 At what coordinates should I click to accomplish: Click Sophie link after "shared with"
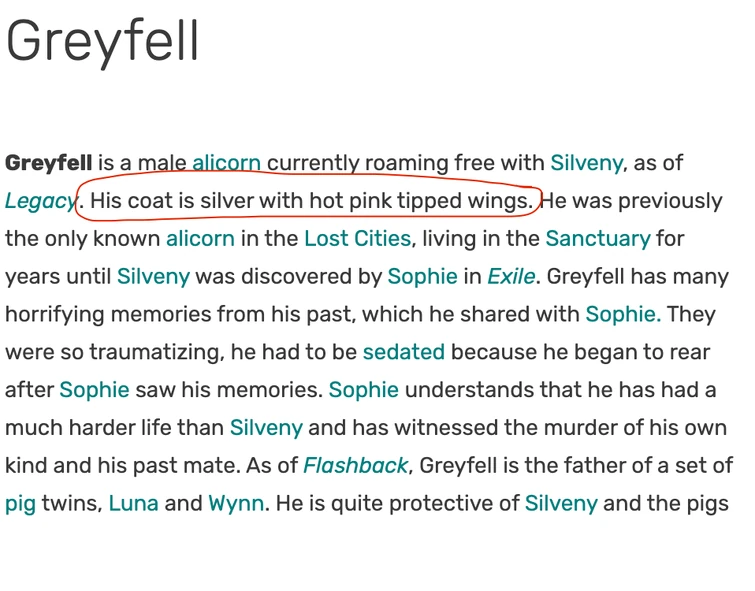[623, 314]
